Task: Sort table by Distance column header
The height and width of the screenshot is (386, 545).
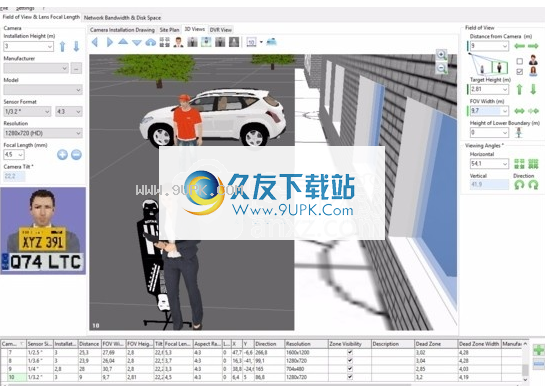Action: [x=89, y=344]
